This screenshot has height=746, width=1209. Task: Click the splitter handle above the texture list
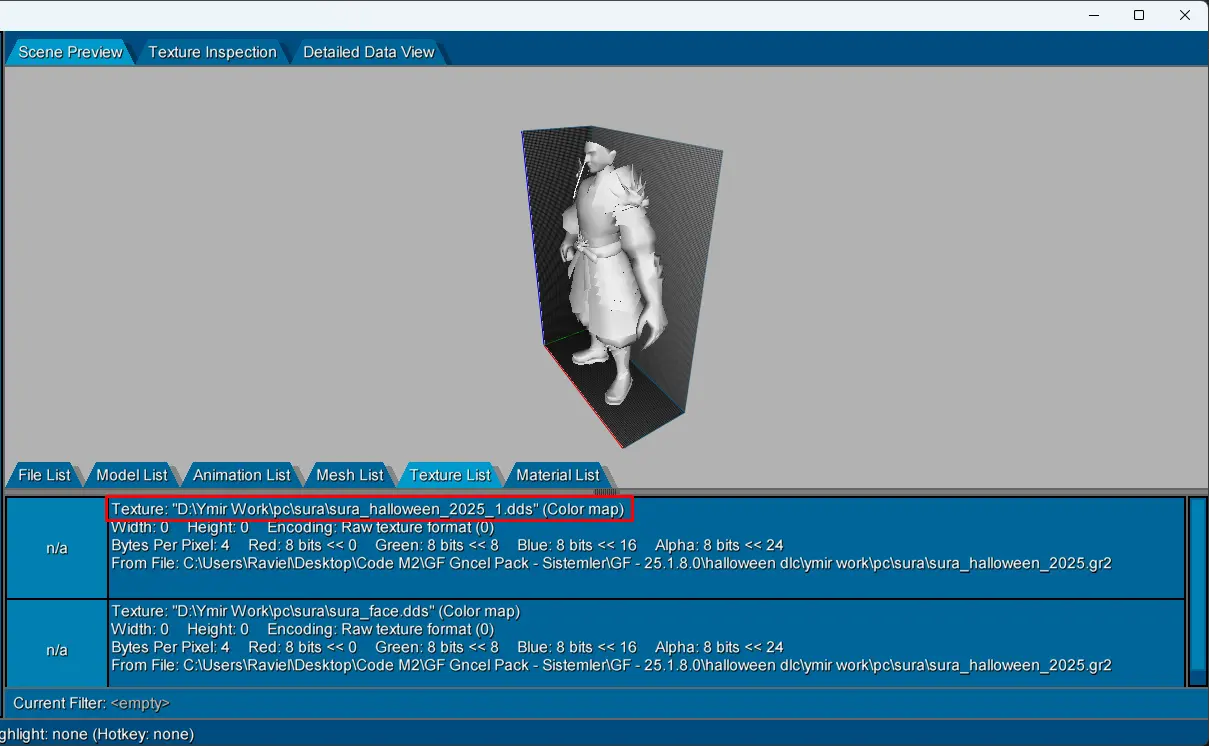(605, 491)
